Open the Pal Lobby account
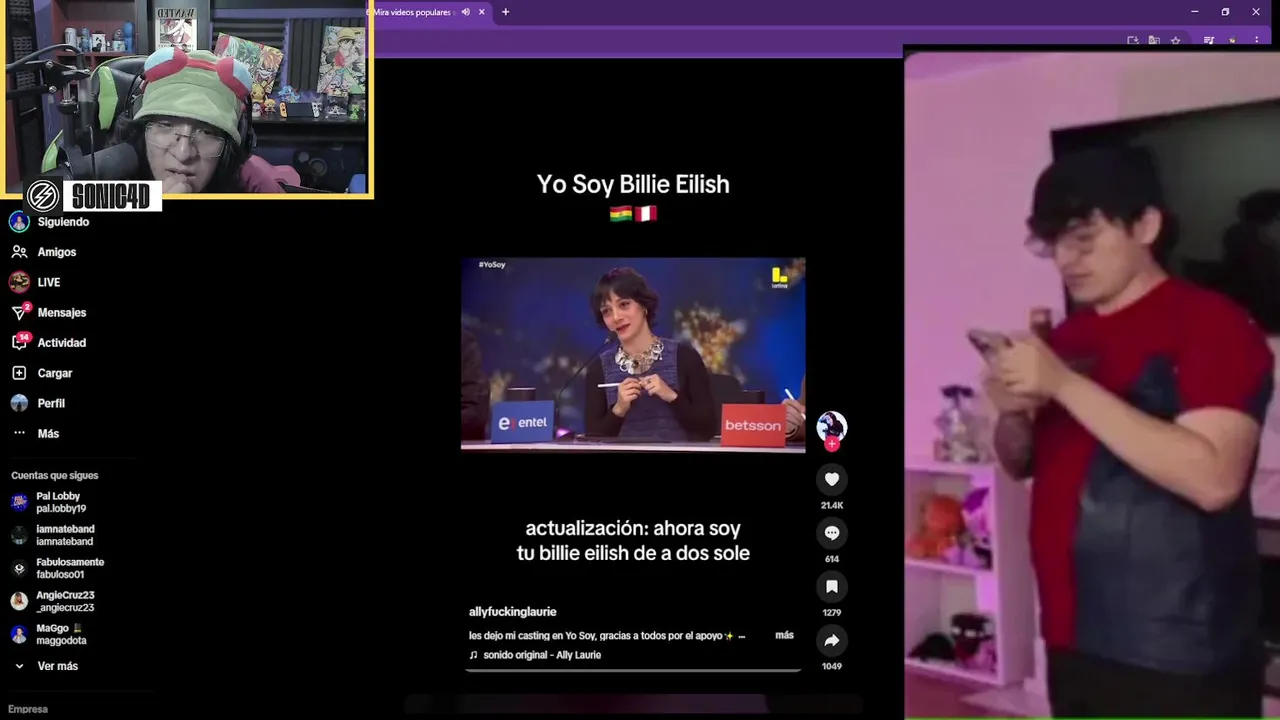Image resolution: width=1280 pixels, height=720 pixels. click(x=60, y=502)
